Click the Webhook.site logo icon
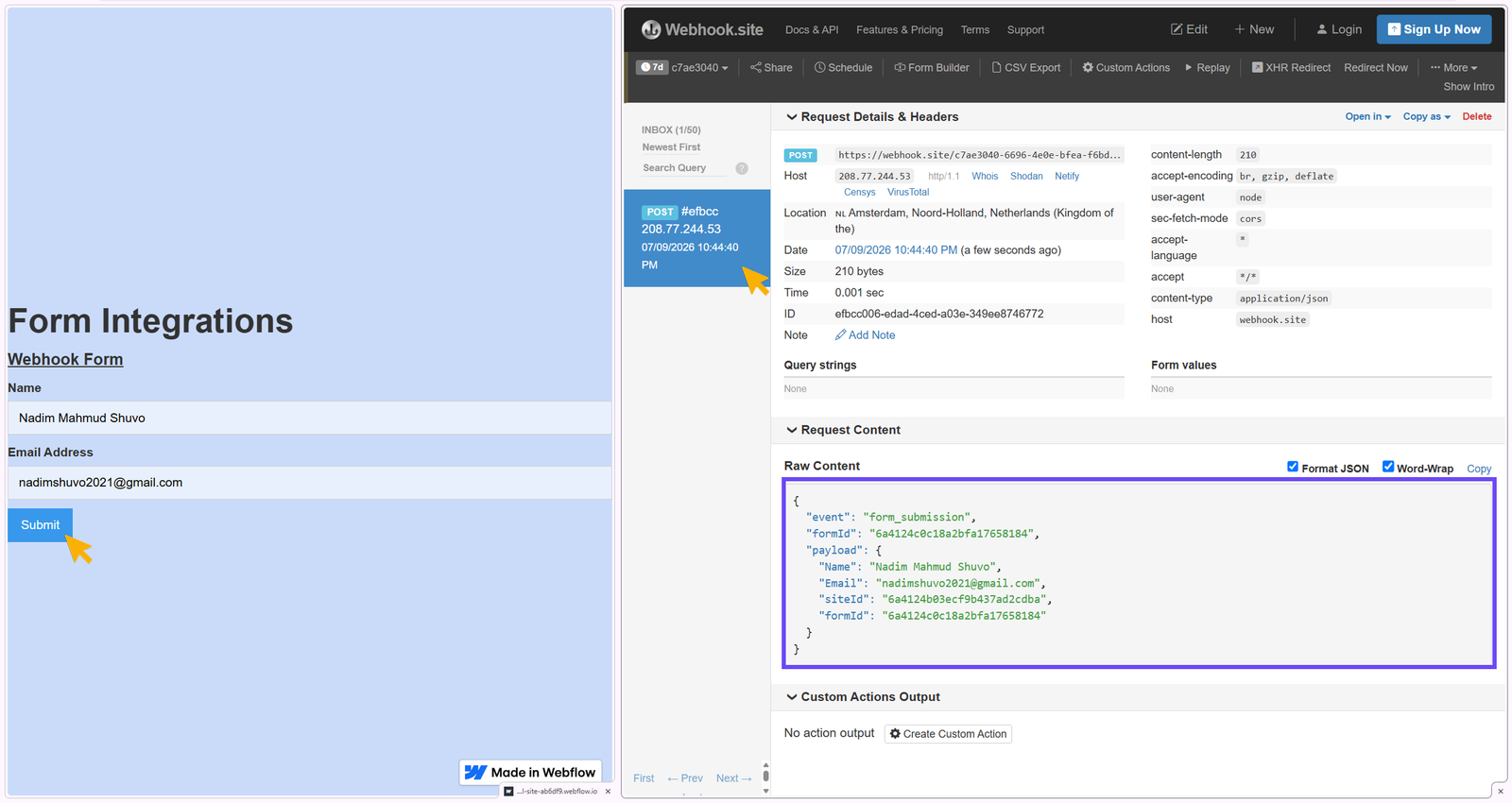Screen dimensions: 1512x803 [x=651, y=30]
